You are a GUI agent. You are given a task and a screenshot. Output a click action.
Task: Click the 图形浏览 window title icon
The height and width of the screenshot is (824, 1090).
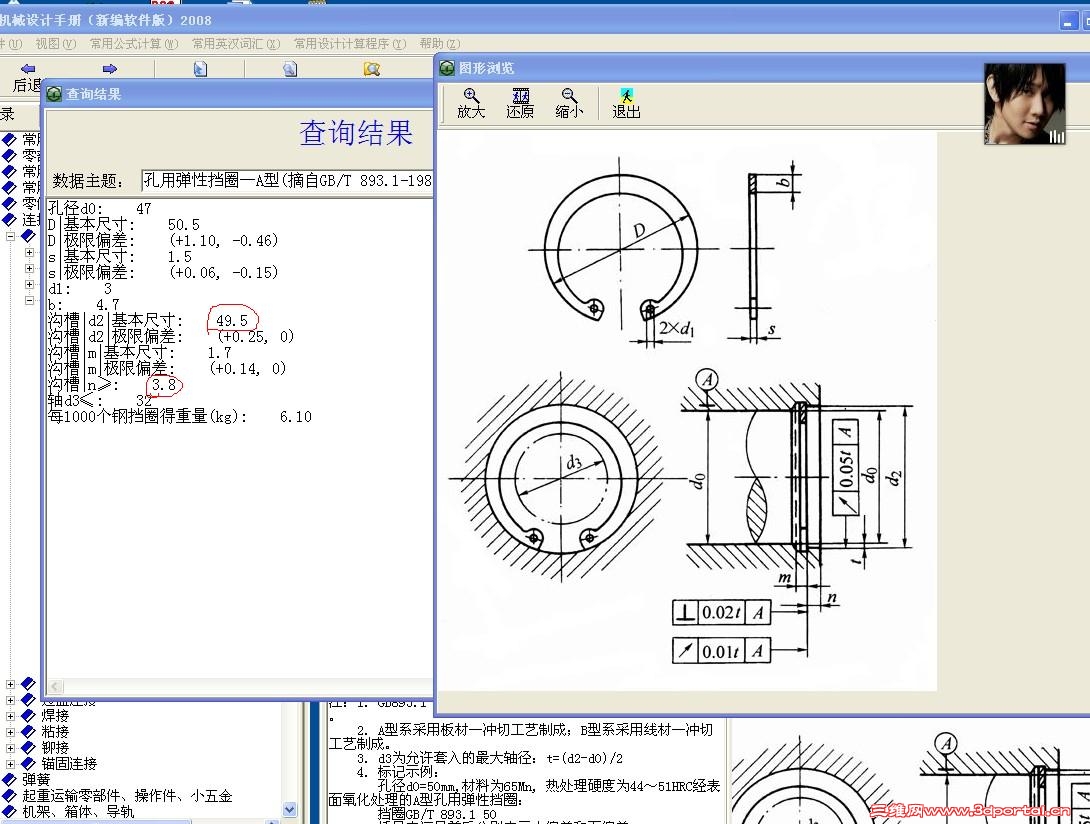tap(447, 67)
